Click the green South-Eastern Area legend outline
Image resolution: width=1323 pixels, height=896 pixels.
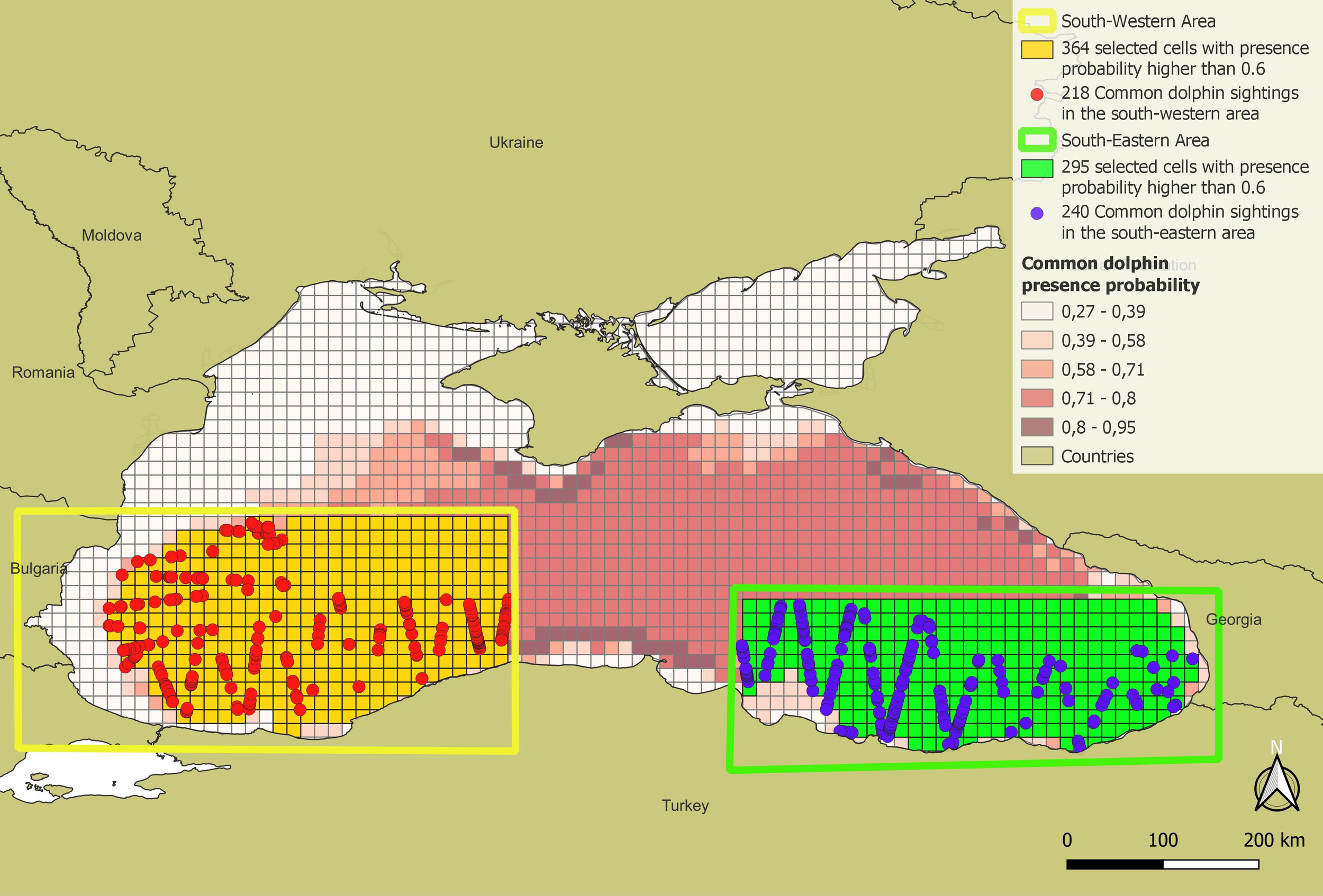[1036, 140]
